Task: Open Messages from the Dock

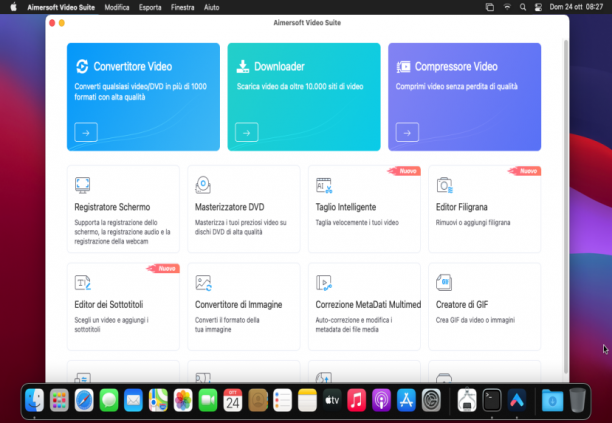Action: (109, 400)
